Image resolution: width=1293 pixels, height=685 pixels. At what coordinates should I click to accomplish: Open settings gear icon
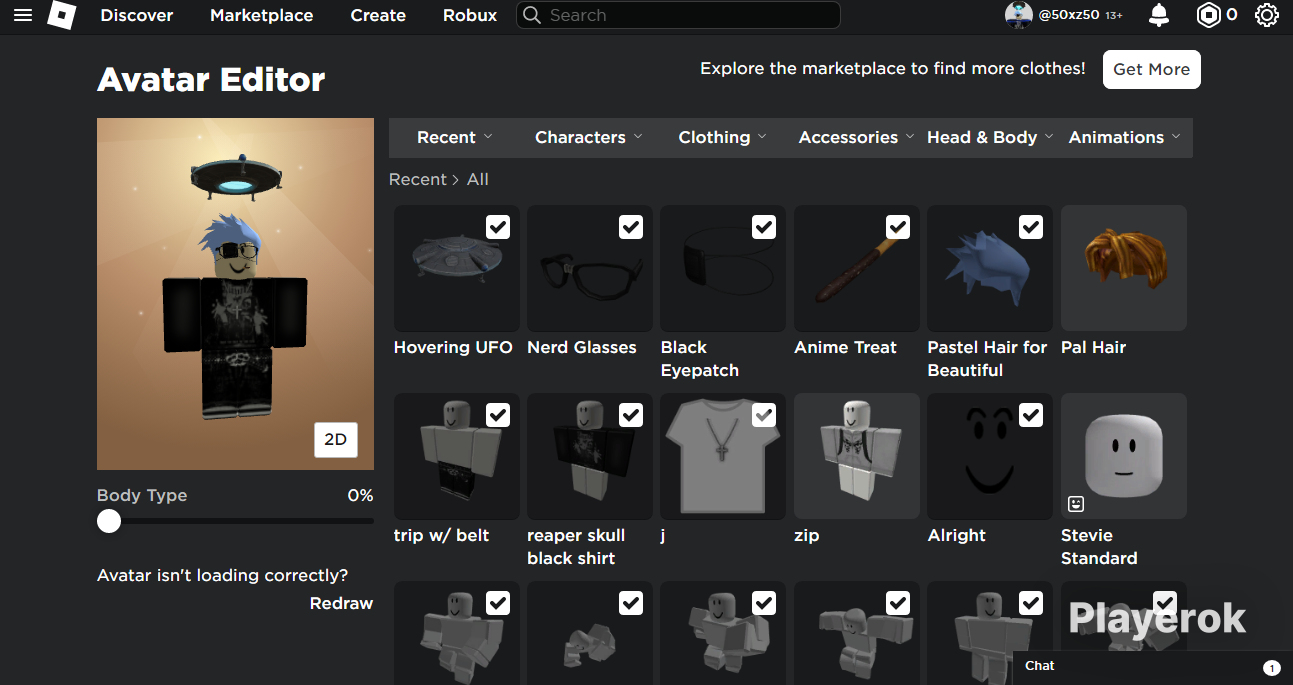click(x=1266, y=15)
